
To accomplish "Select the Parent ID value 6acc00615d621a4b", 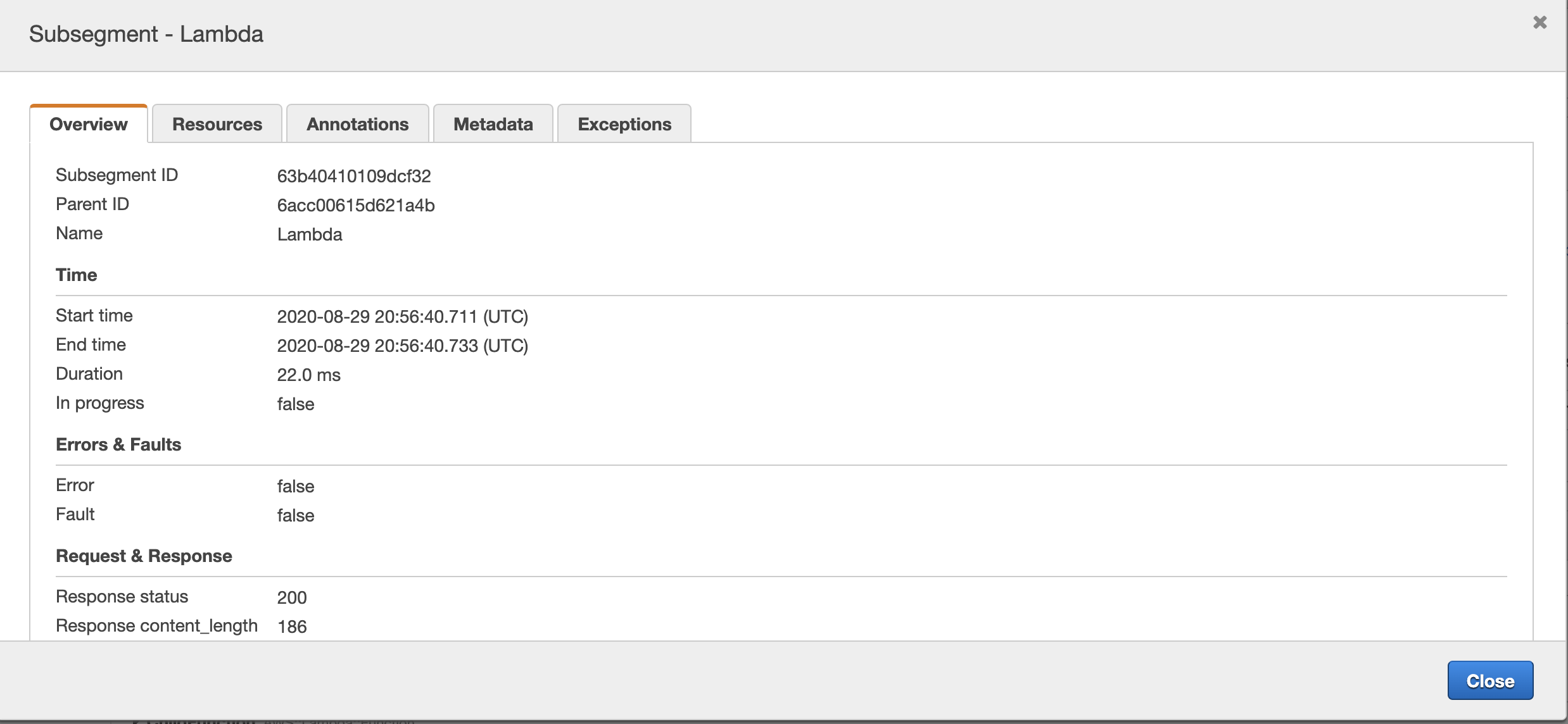I will [x=355, y=205].
